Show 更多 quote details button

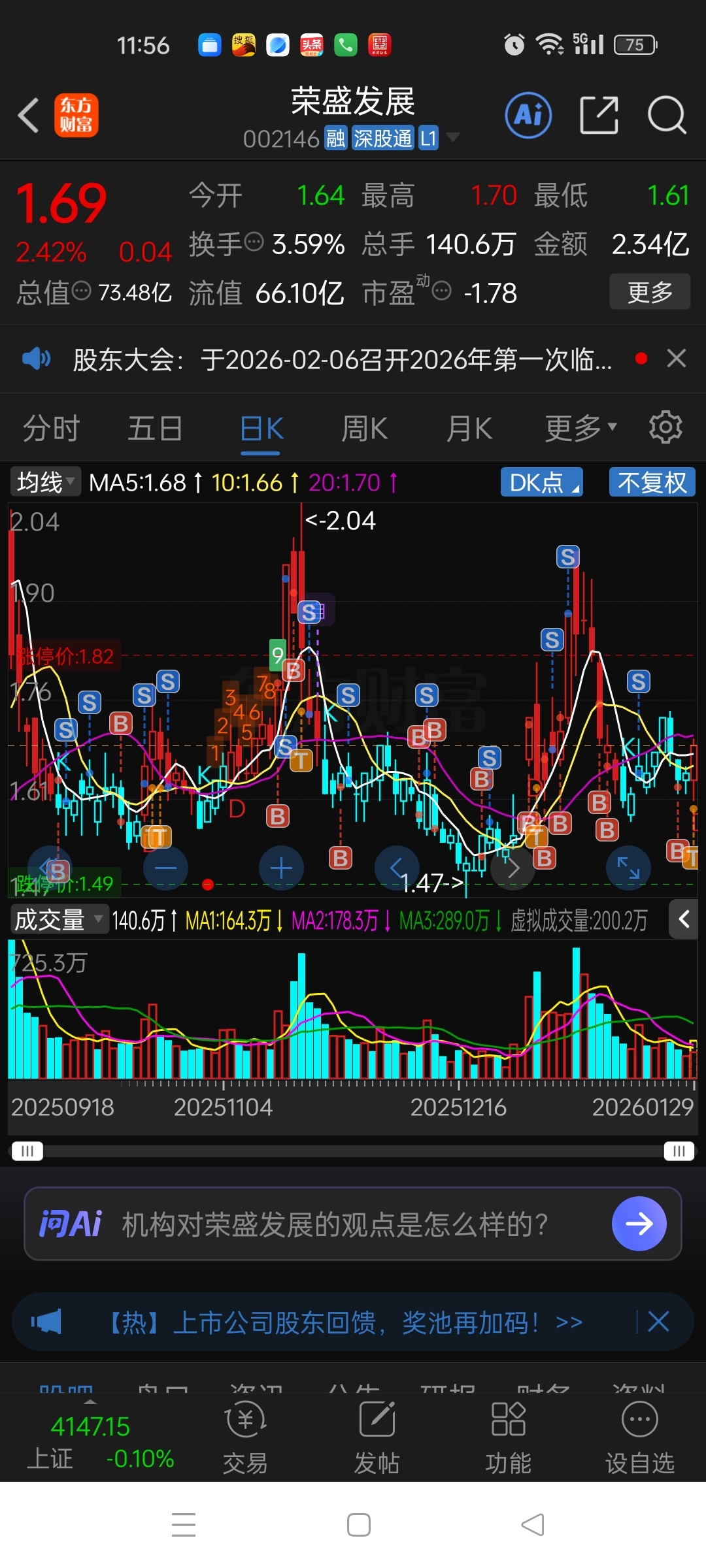point(650,291)
